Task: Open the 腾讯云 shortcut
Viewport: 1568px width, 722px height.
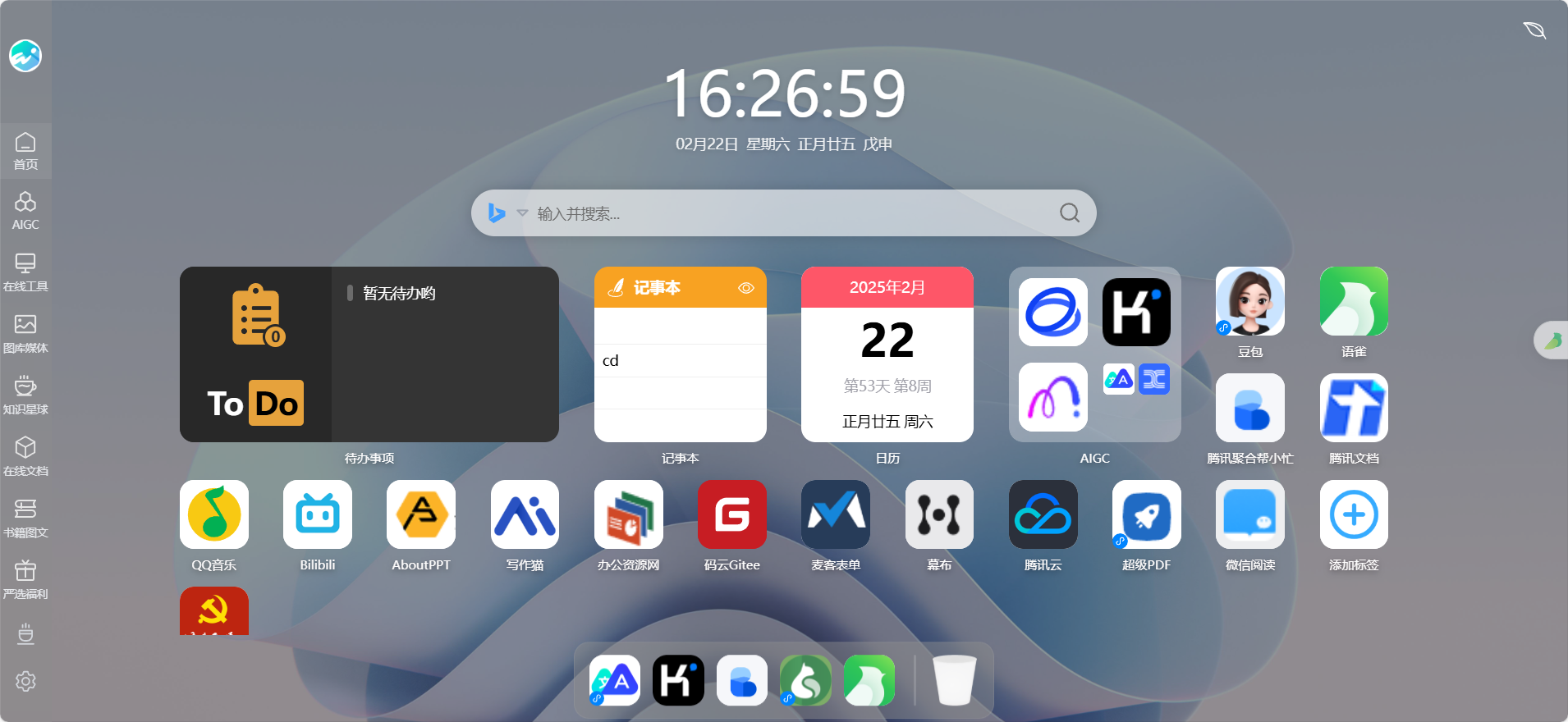Action: (1043, 514)
